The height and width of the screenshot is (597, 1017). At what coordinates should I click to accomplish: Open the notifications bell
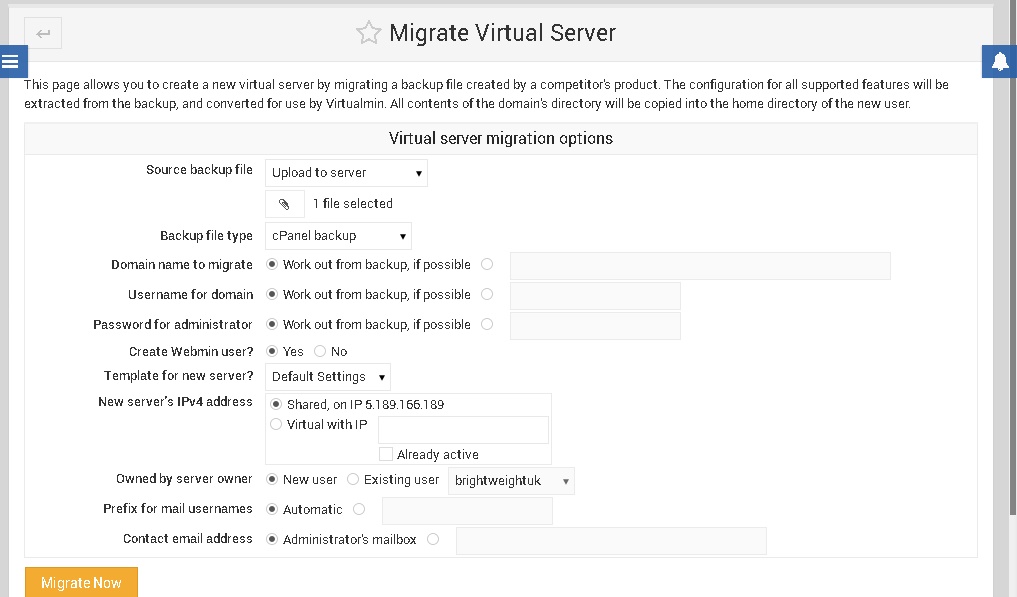999,62
